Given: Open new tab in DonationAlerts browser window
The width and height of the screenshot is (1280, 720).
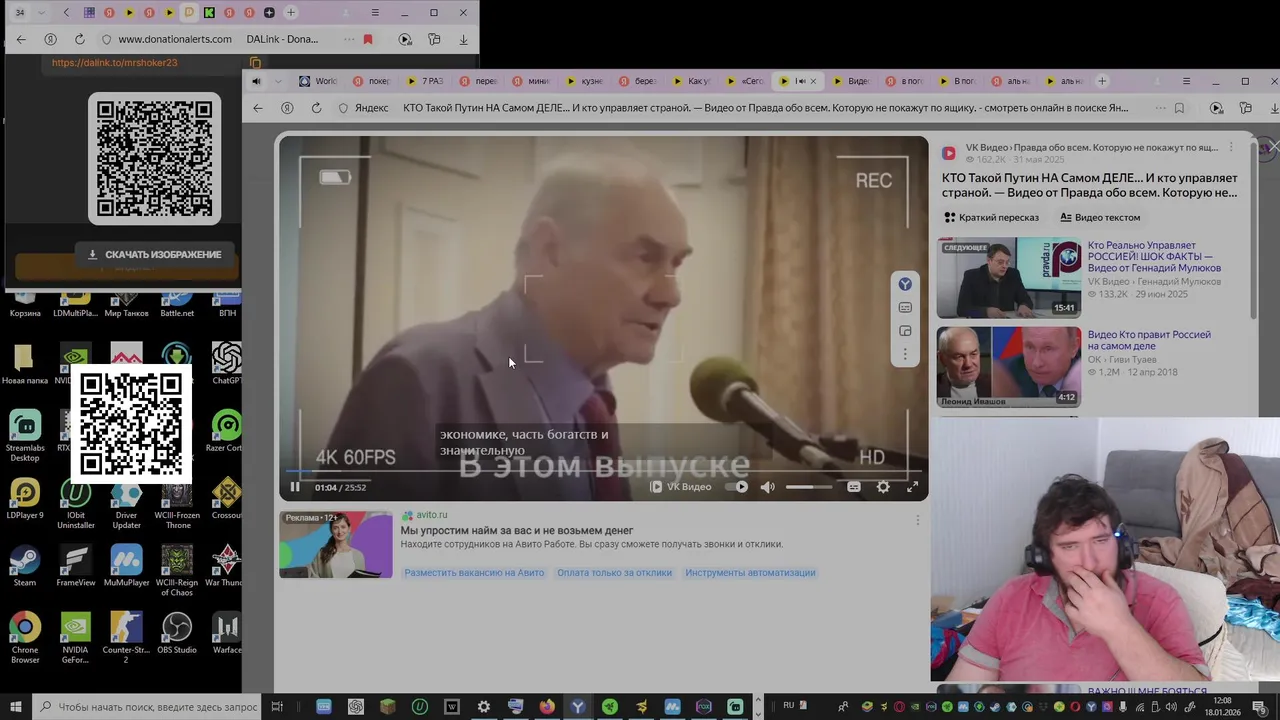Looking at the screenshot, I should tap(291, 12).
